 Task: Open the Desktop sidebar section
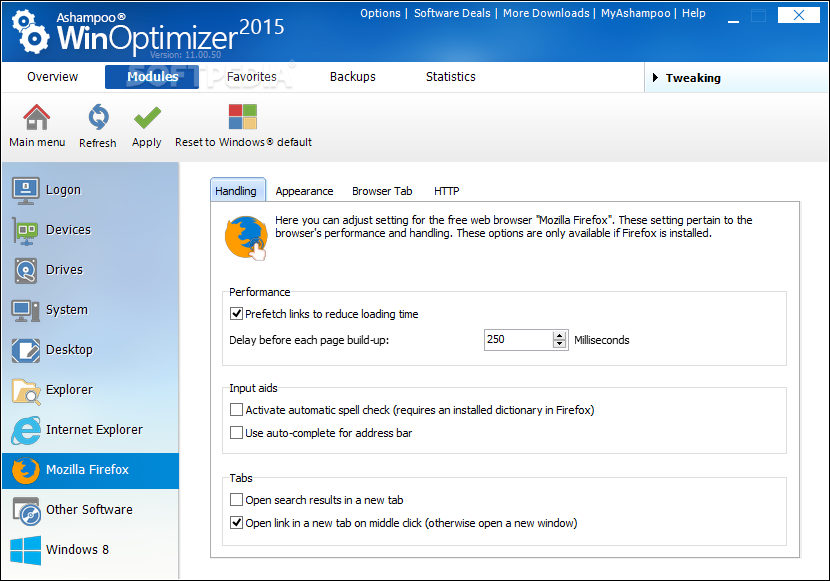91,350
